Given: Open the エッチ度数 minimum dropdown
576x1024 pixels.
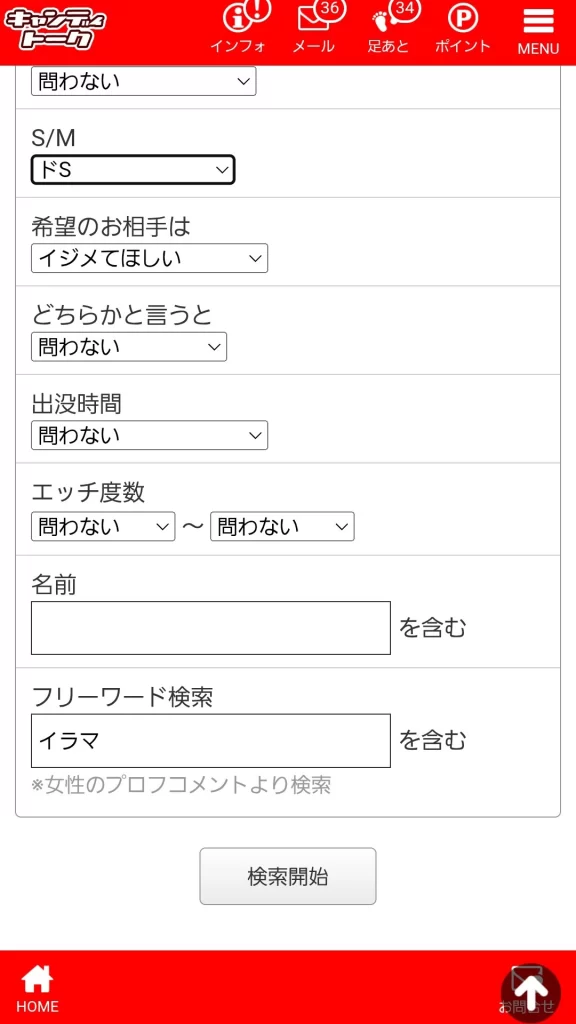Looking at the screenshot, I should [102, 526].
